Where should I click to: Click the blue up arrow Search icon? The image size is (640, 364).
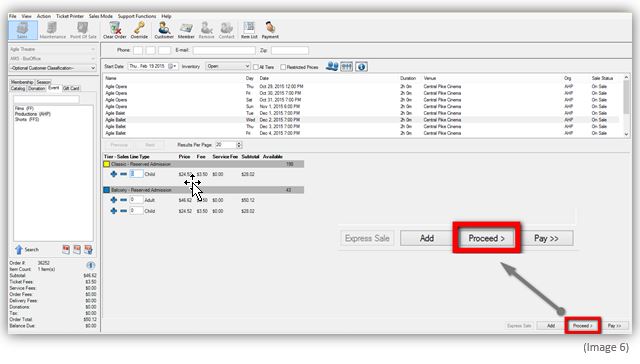tap(19, 249)
